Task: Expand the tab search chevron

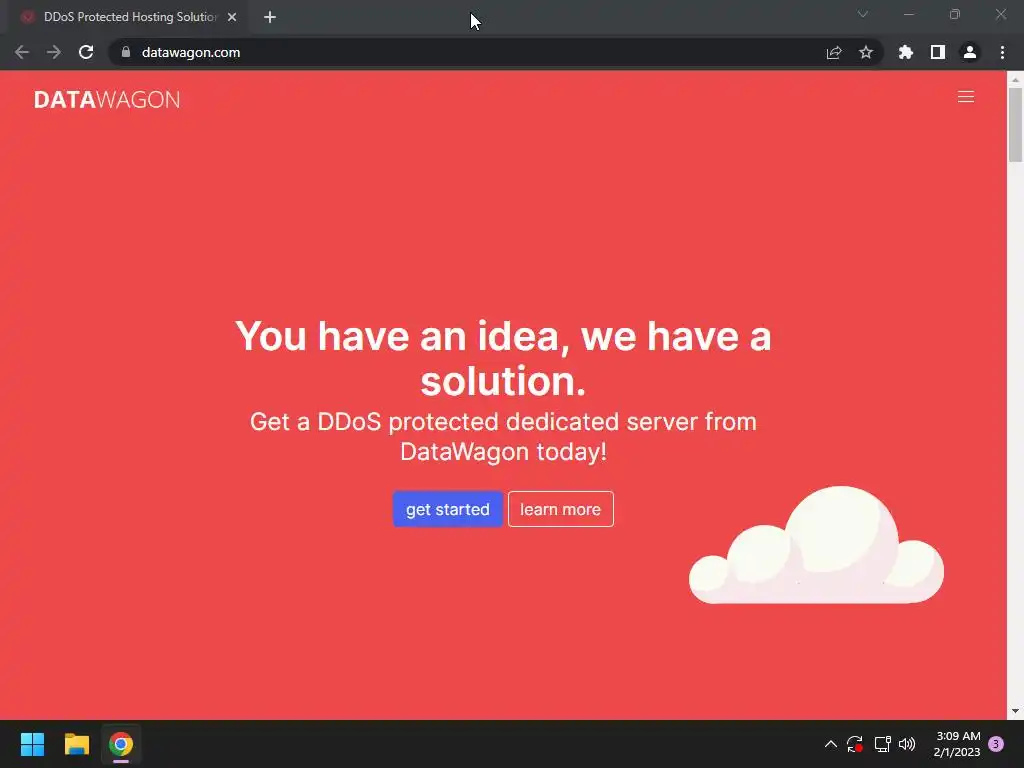Action: [x=863, y=14]
